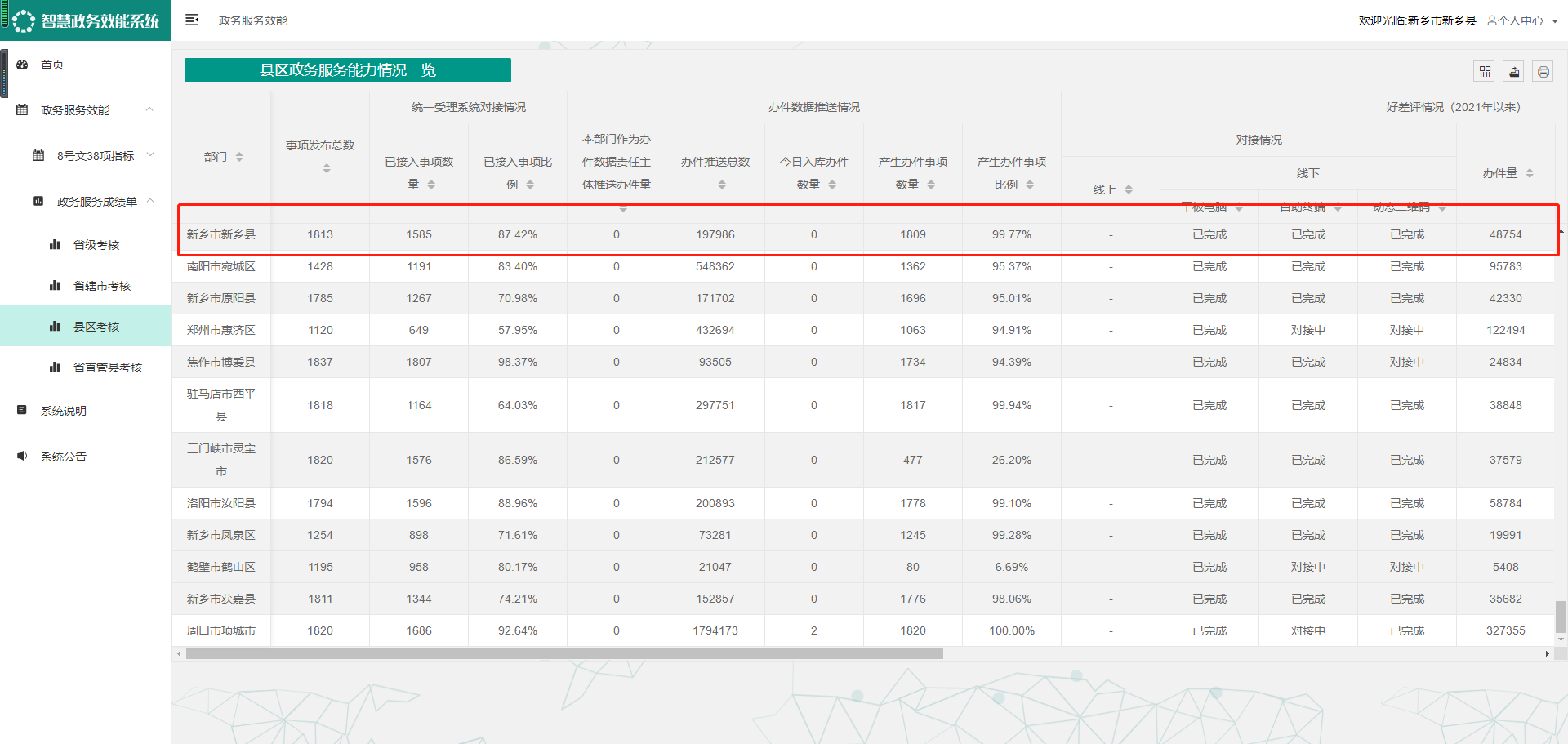Click the 新乡市新乡县 table row cell
The width and height of the screenshot is (1568, 744).
[x=221, y=235]
